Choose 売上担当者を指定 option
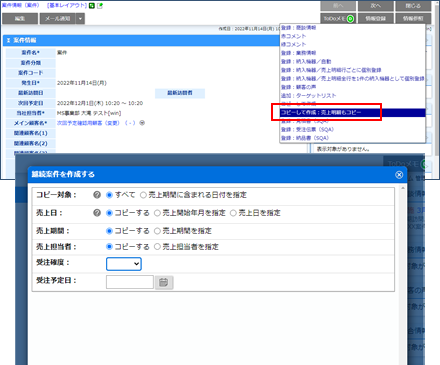The height and width of the screenshot is (365, 440). 157,247
